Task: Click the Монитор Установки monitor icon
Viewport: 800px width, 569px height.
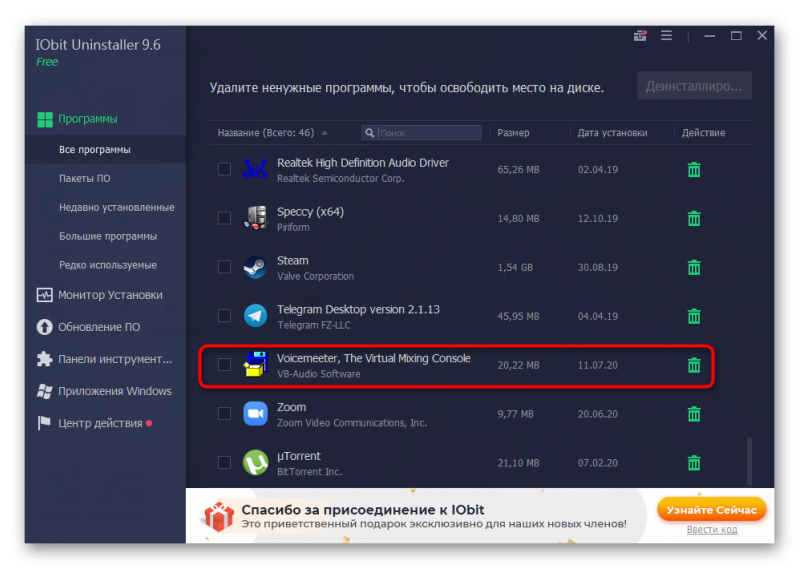Action: click(44, 295)
